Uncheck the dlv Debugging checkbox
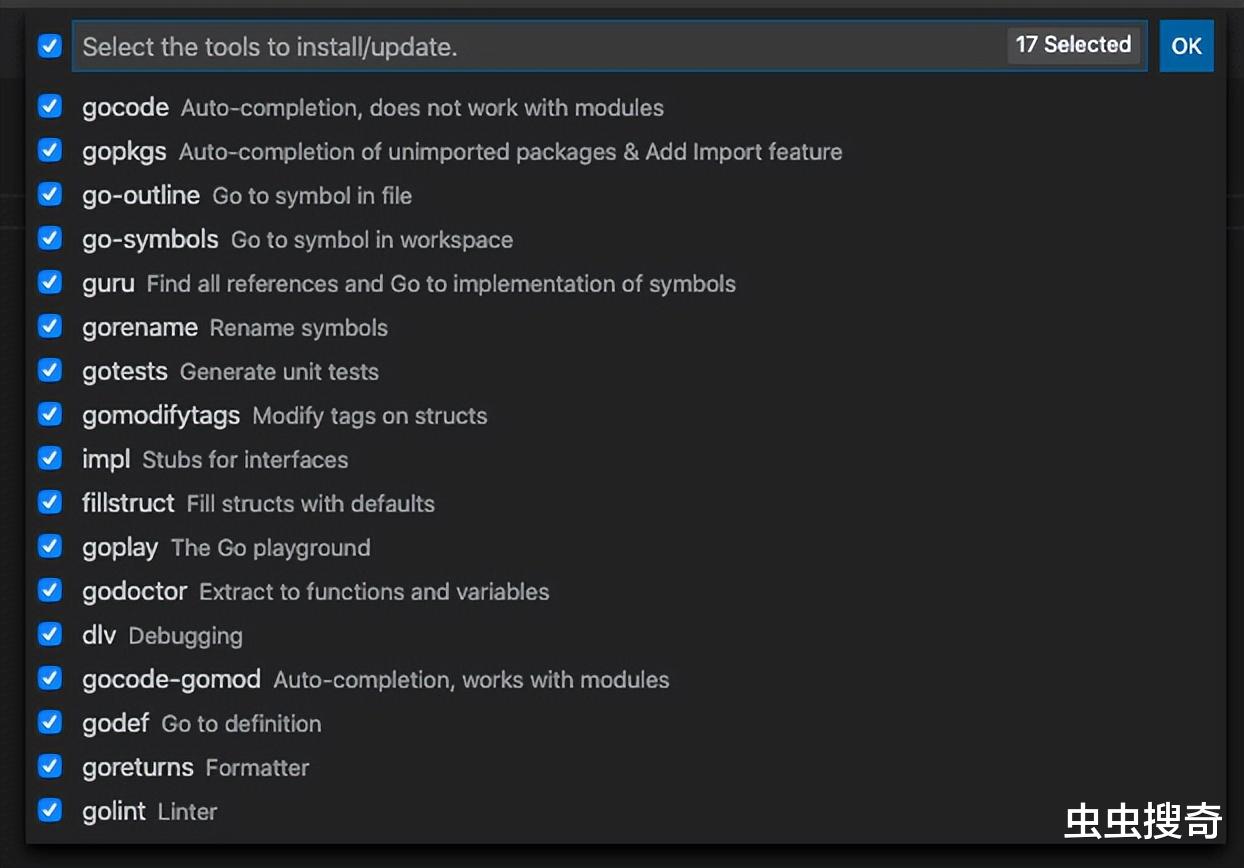The height and width of the screenshot is (868, 1244). point(50,634)
